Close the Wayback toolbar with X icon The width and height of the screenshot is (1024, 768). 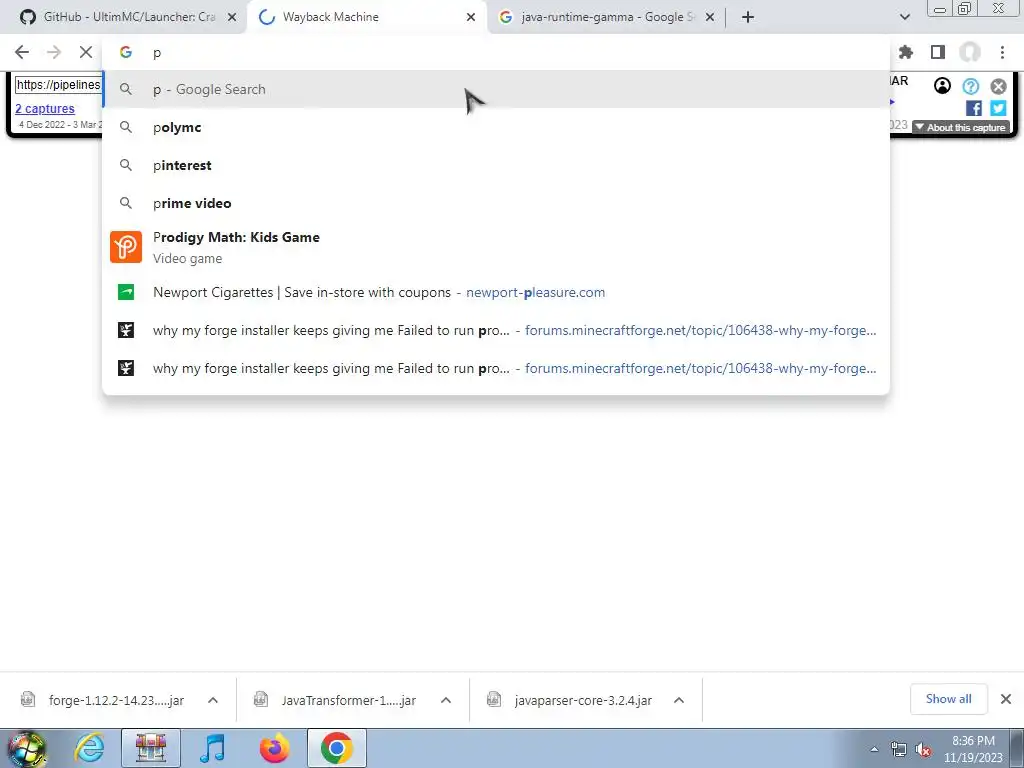click(998, 86)
